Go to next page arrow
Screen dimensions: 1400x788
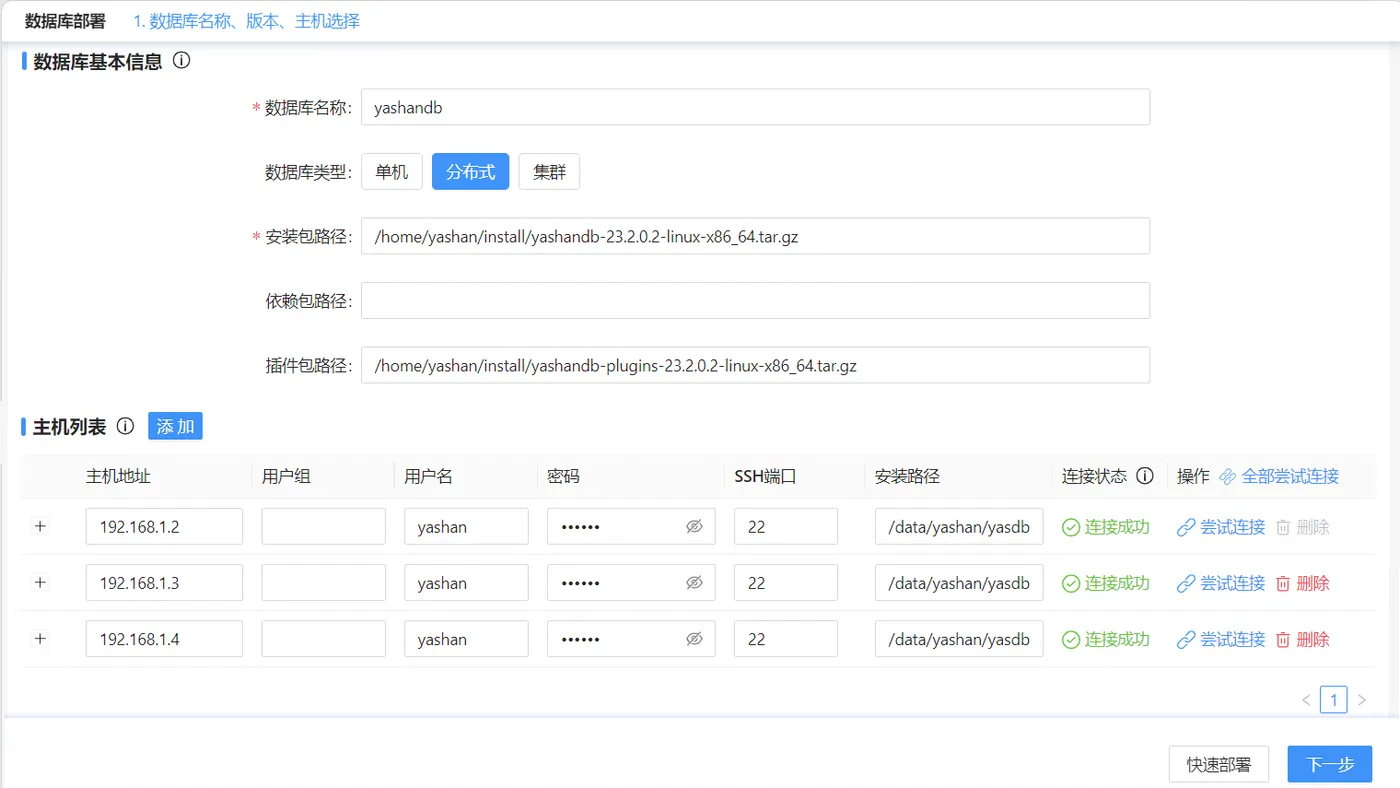click(1361, 700)
